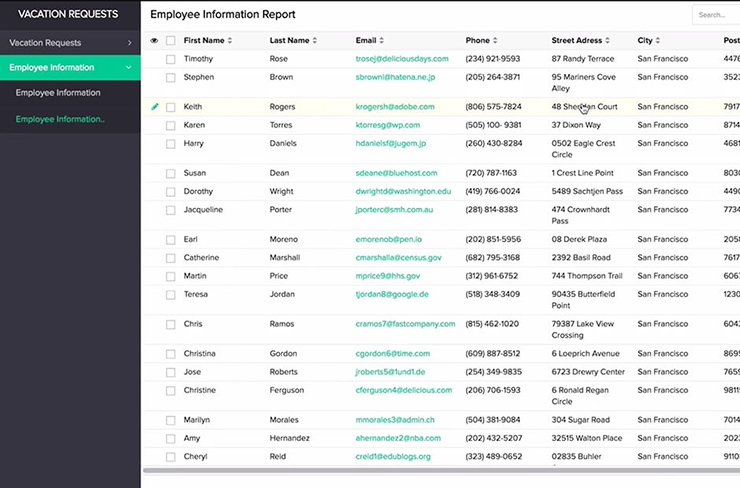
Task: Sort by Last Name arrows icon
Action: click(x=315, y=41)
